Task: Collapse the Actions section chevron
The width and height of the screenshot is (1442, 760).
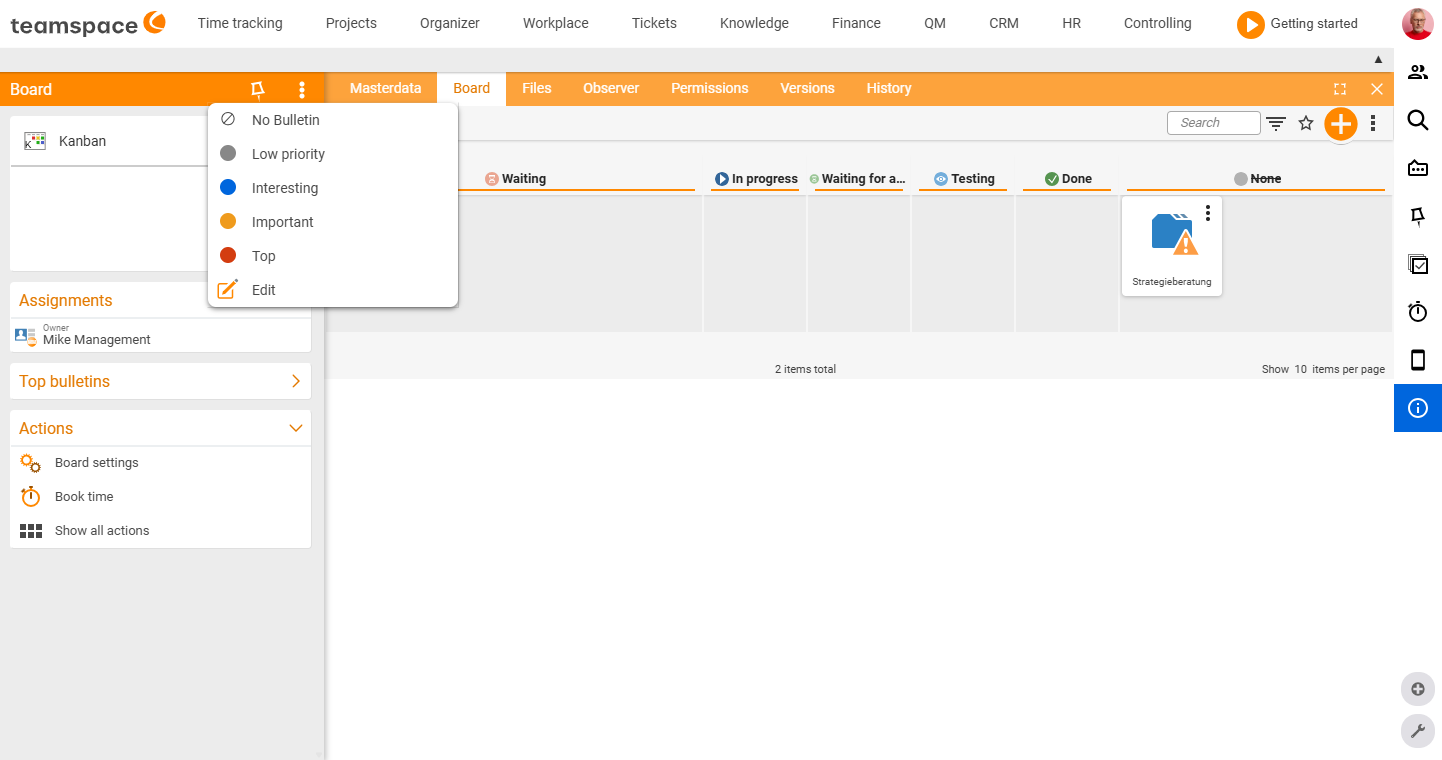Action: (x=296, y=428)
